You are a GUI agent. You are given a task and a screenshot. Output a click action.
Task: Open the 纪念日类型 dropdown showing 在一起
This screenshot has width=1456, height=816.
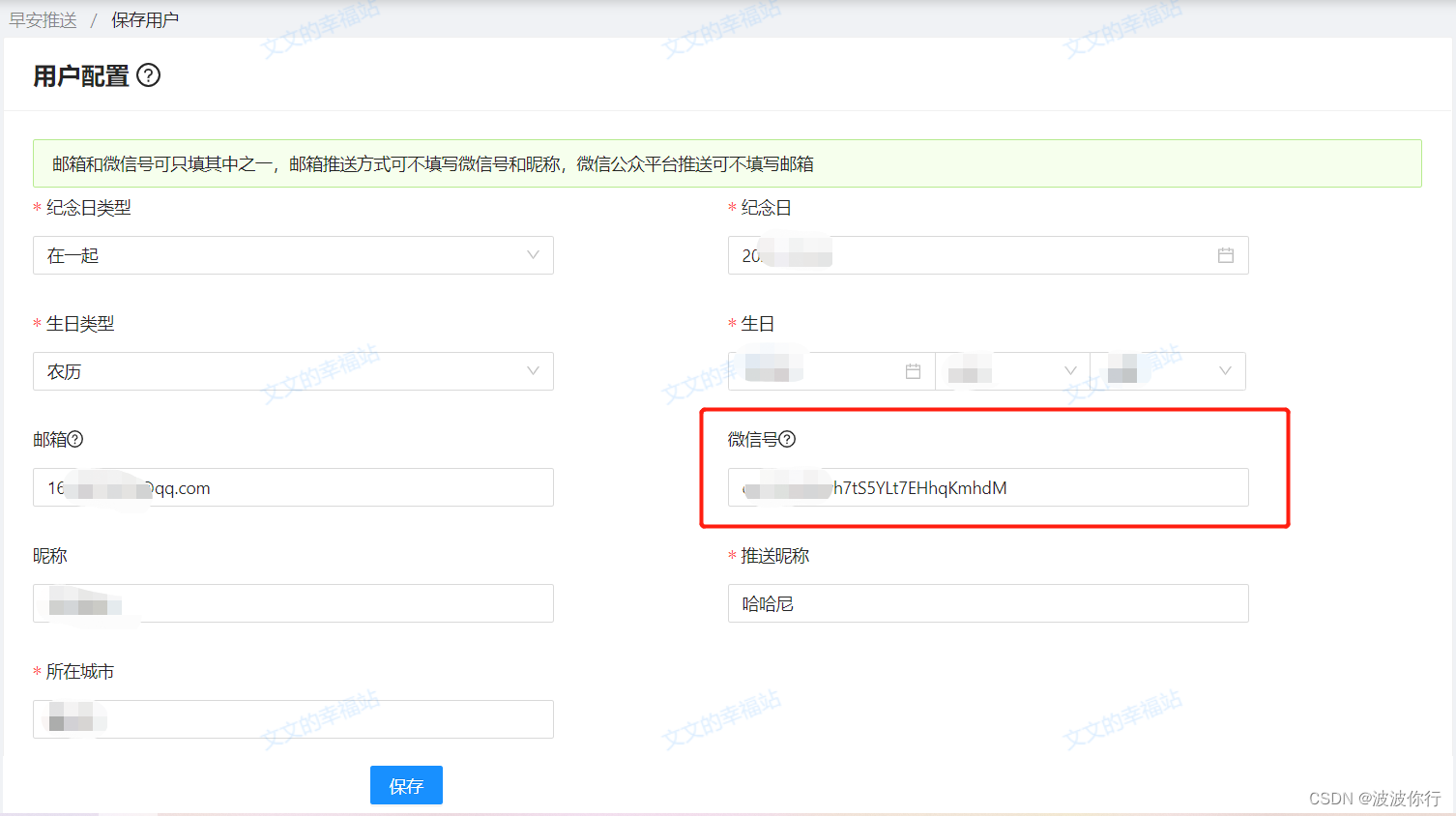point(293,255)
